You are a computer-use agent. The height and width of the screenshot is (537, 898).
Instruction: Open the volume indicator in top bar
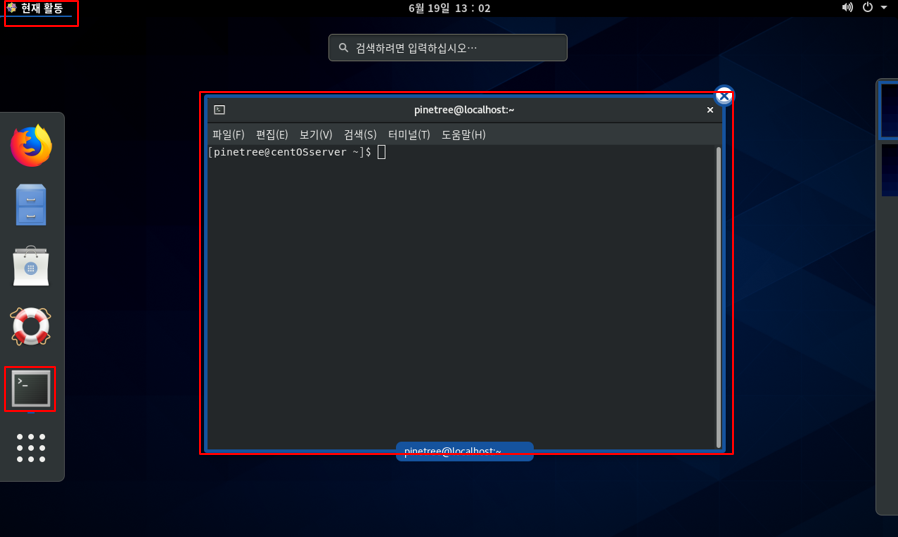[x=847, y=7]
